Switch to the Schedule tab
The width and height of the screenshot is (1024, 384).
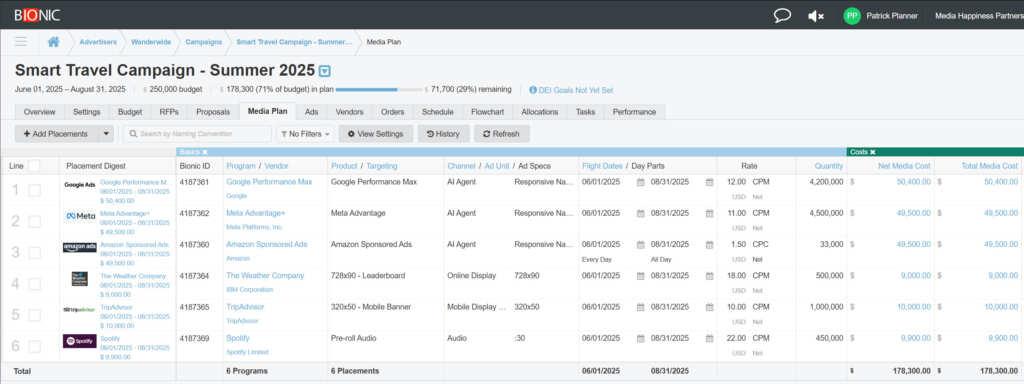pyautogui.click(x=438, y=112)
